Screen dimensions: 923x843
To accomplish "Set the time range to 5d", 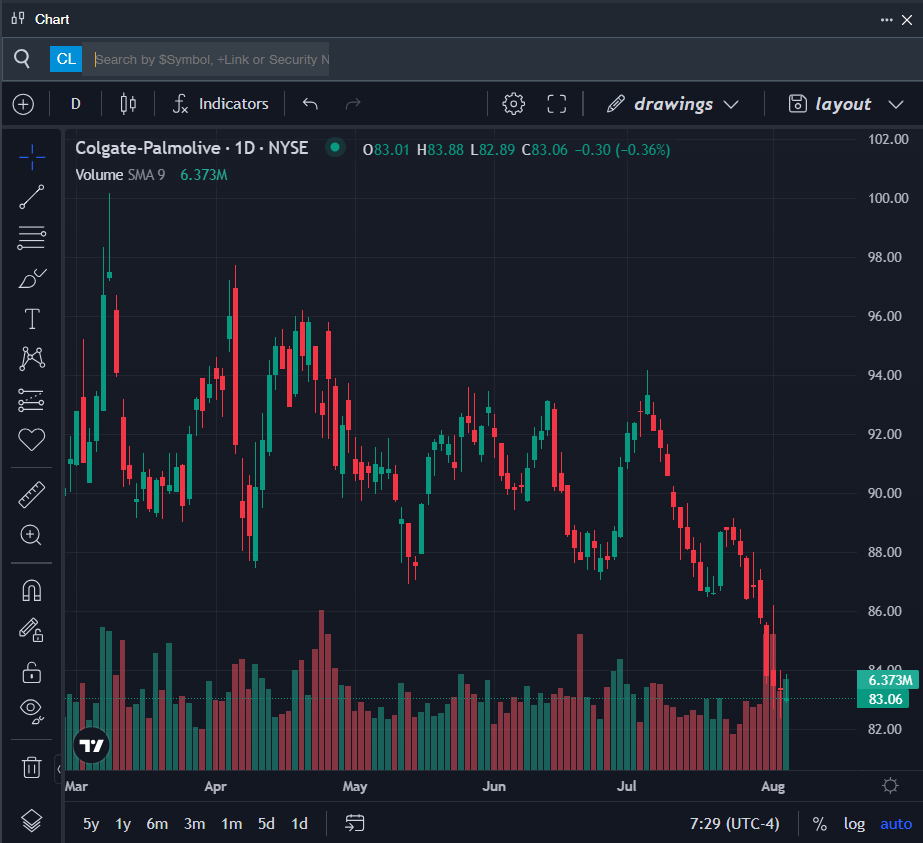I will pos(266,824).
